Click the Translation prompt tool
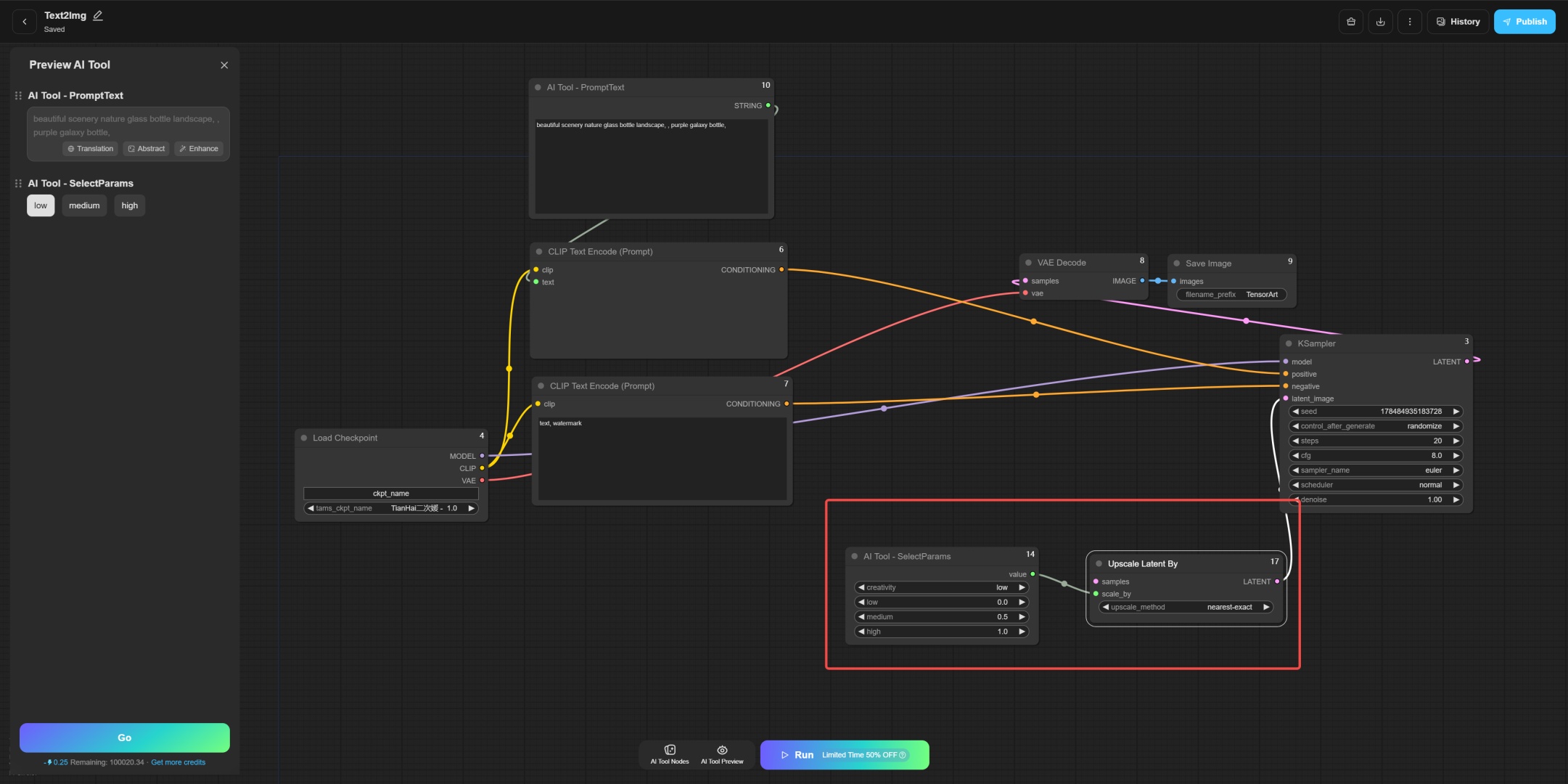 point(91,149)
